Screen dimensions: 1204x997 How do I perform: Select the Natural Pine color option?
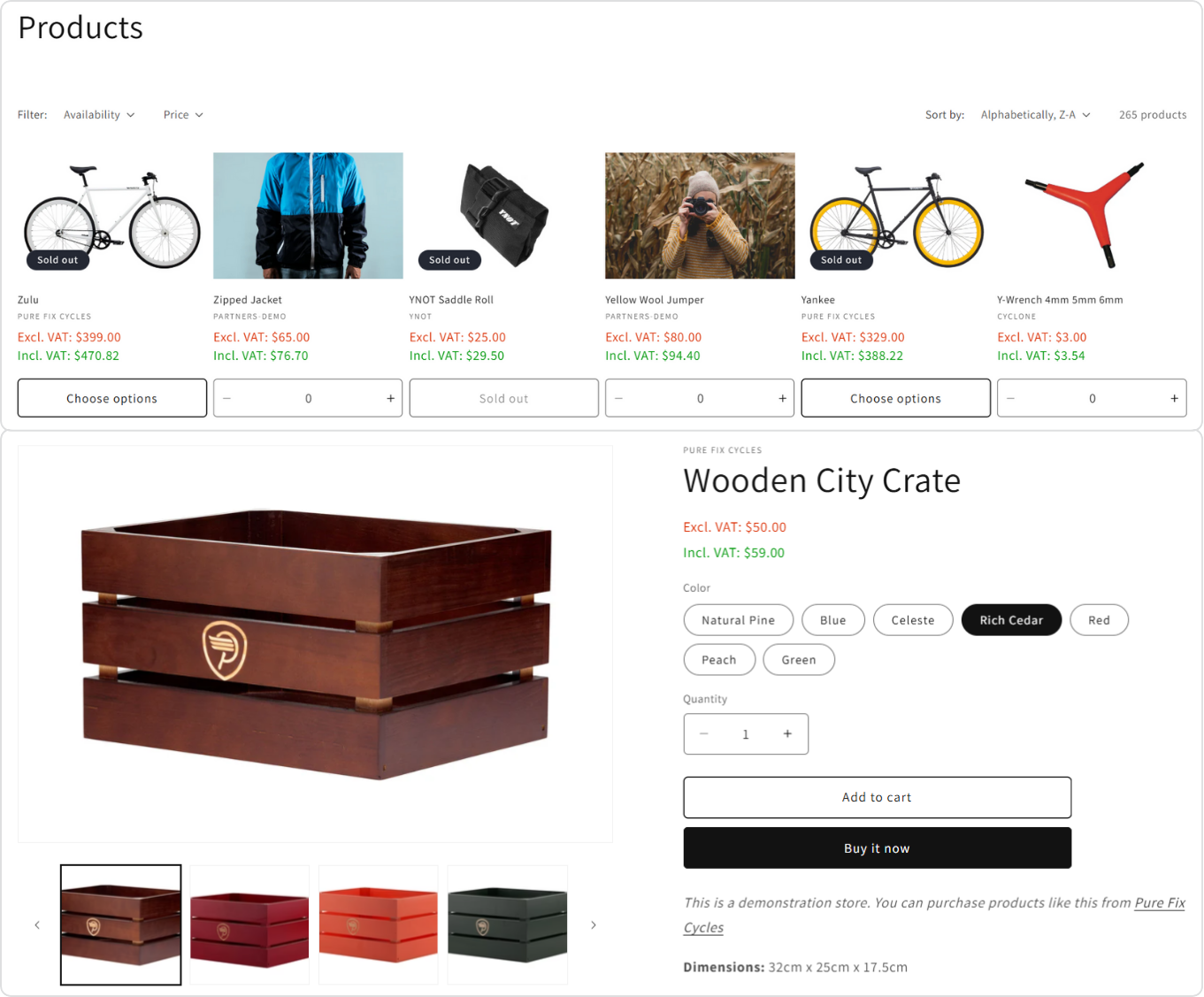[739, 620]
